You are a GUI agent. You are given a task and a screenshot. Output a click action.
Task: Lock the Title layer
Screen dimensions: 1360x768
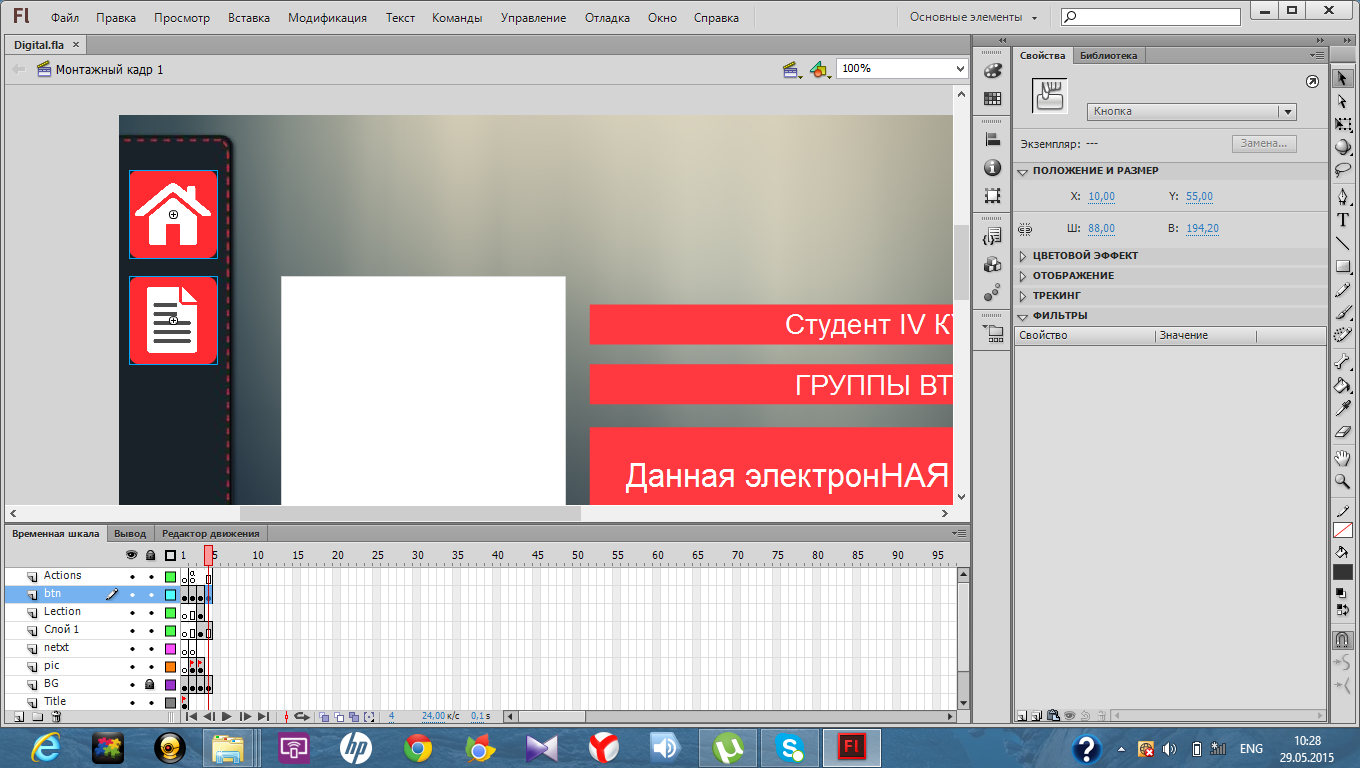151,702
